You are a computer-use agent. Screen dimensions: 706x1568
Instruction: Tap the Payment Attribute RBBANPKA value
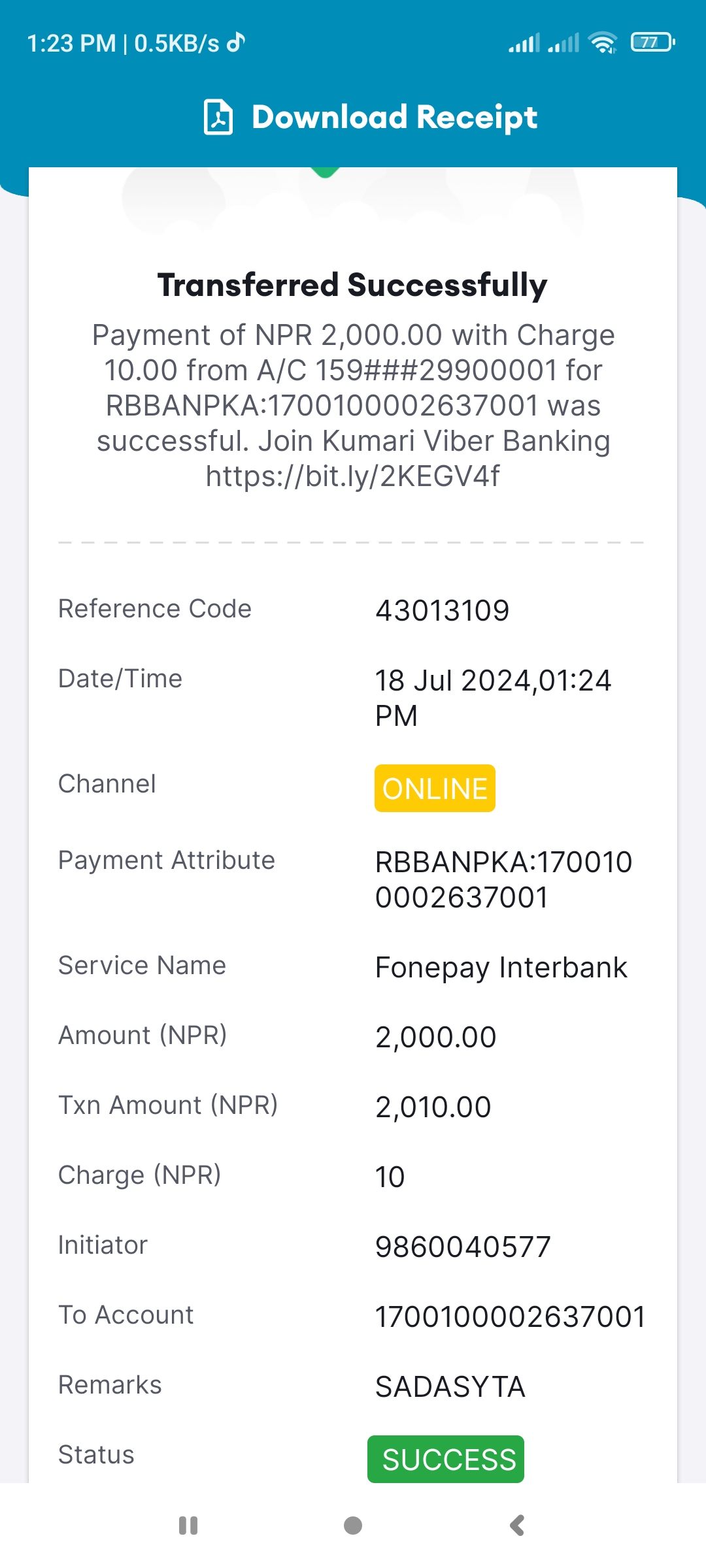coord(503,880)
